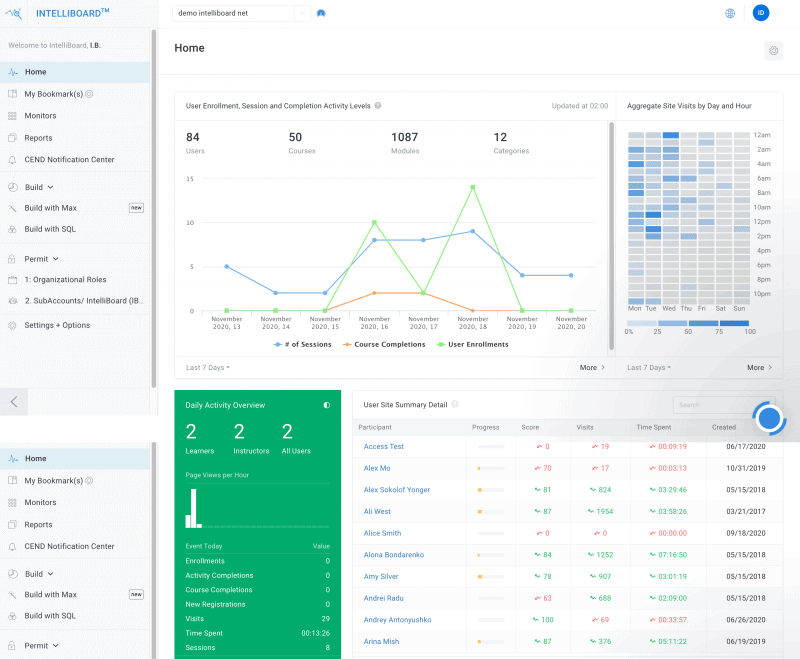800x659 pixels.
Task: Toggle Course Completions legend series
Action: point(384,344)
